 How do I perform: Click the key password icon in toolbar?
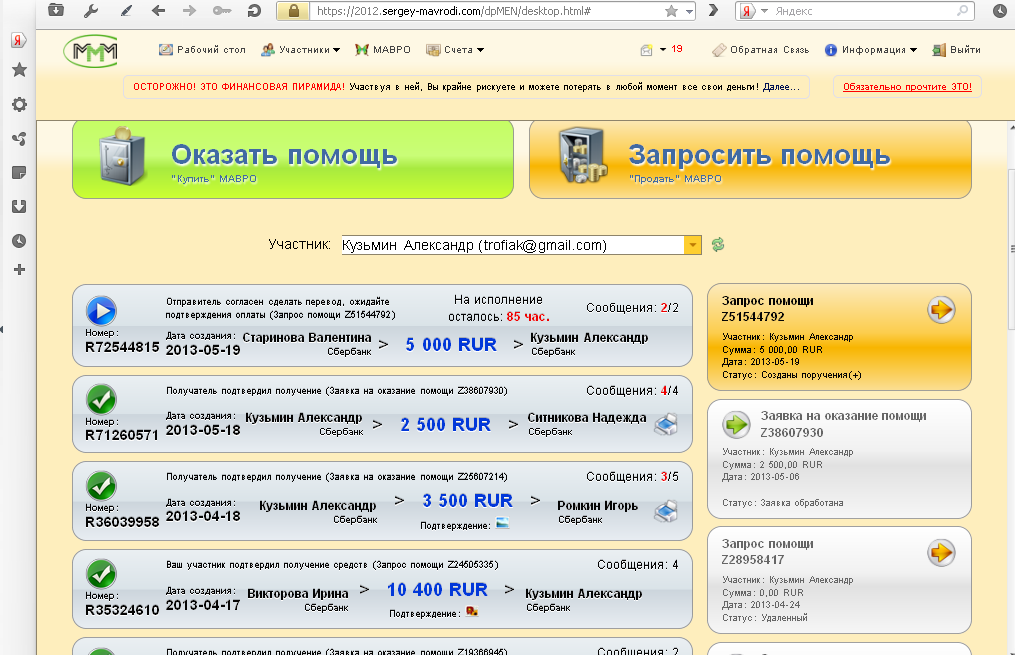(221, 10)
